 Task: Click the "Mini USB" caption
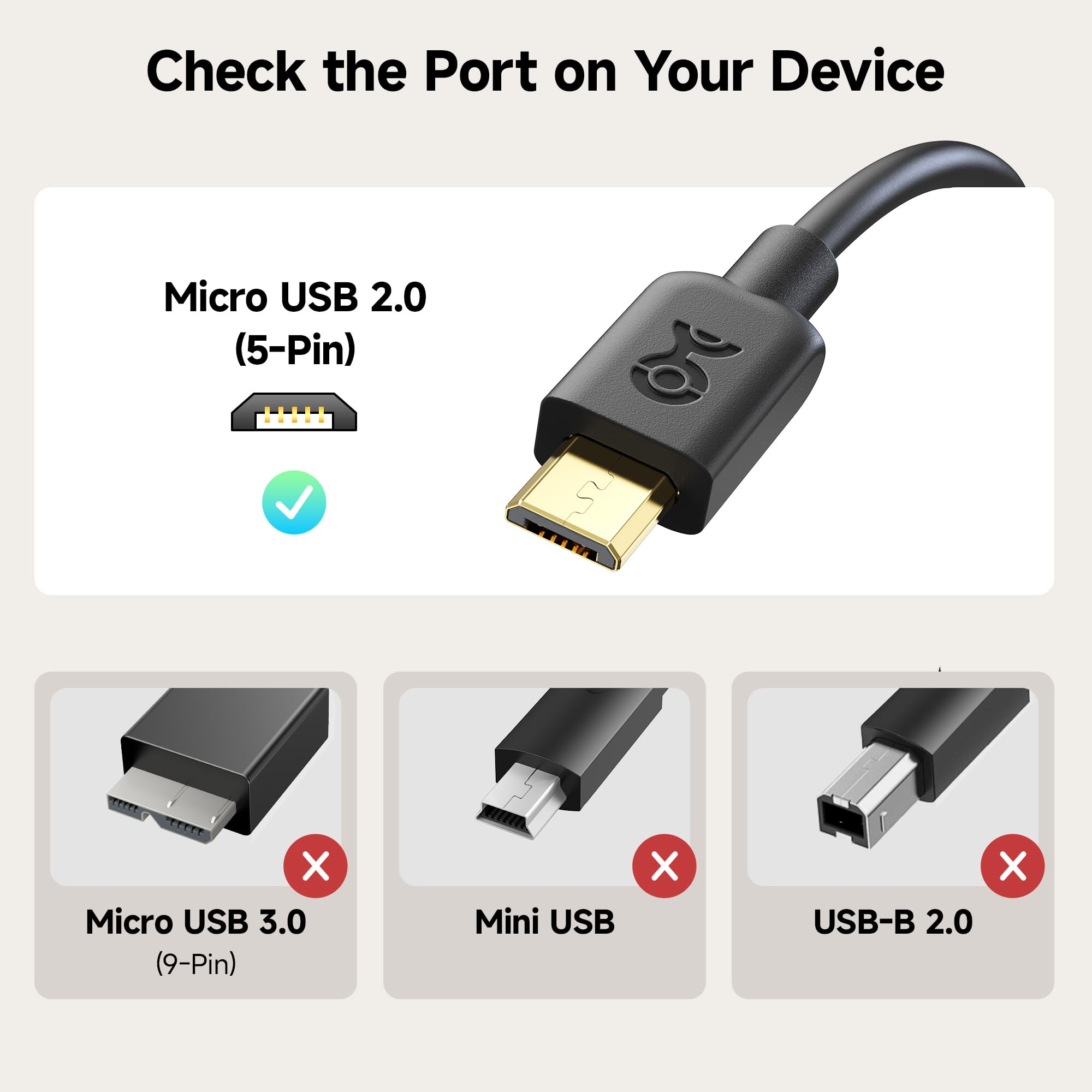click(544, 922)
